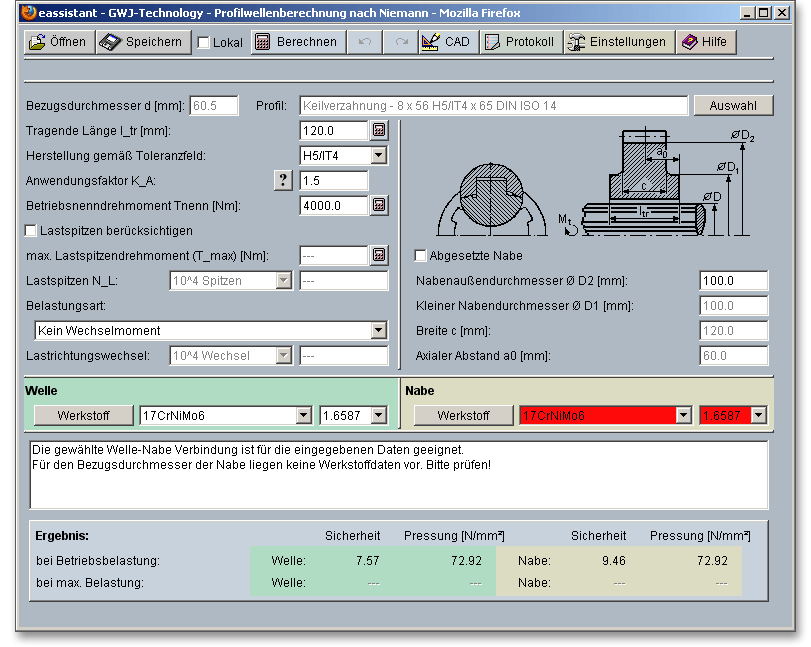Expand the Welle material 17CrNiMo6 dropdown

click(x=304, y=415)
